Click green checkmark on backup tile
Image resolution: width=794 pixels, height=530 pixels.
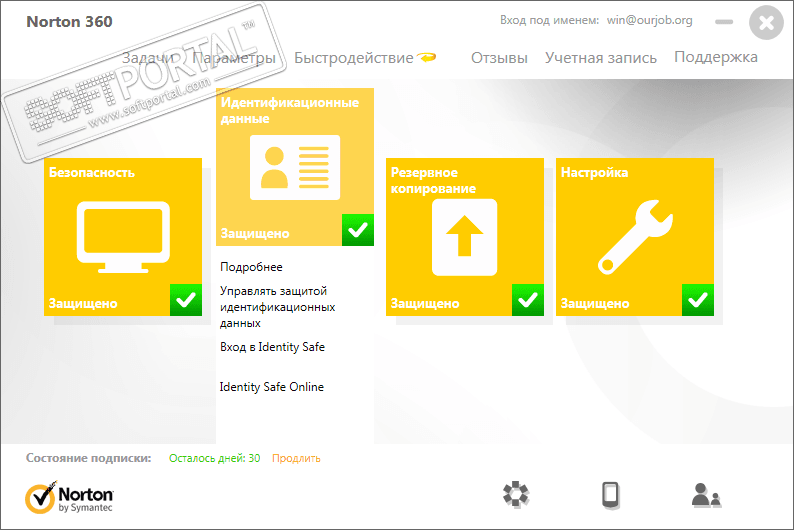[x=528, y=300]
